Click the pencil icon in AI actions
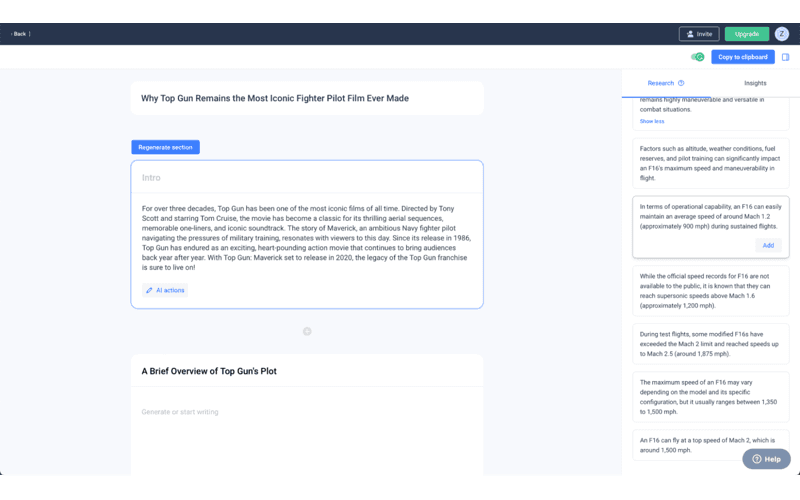The width and height of the screenshot is (800, 500). [149, 290]
